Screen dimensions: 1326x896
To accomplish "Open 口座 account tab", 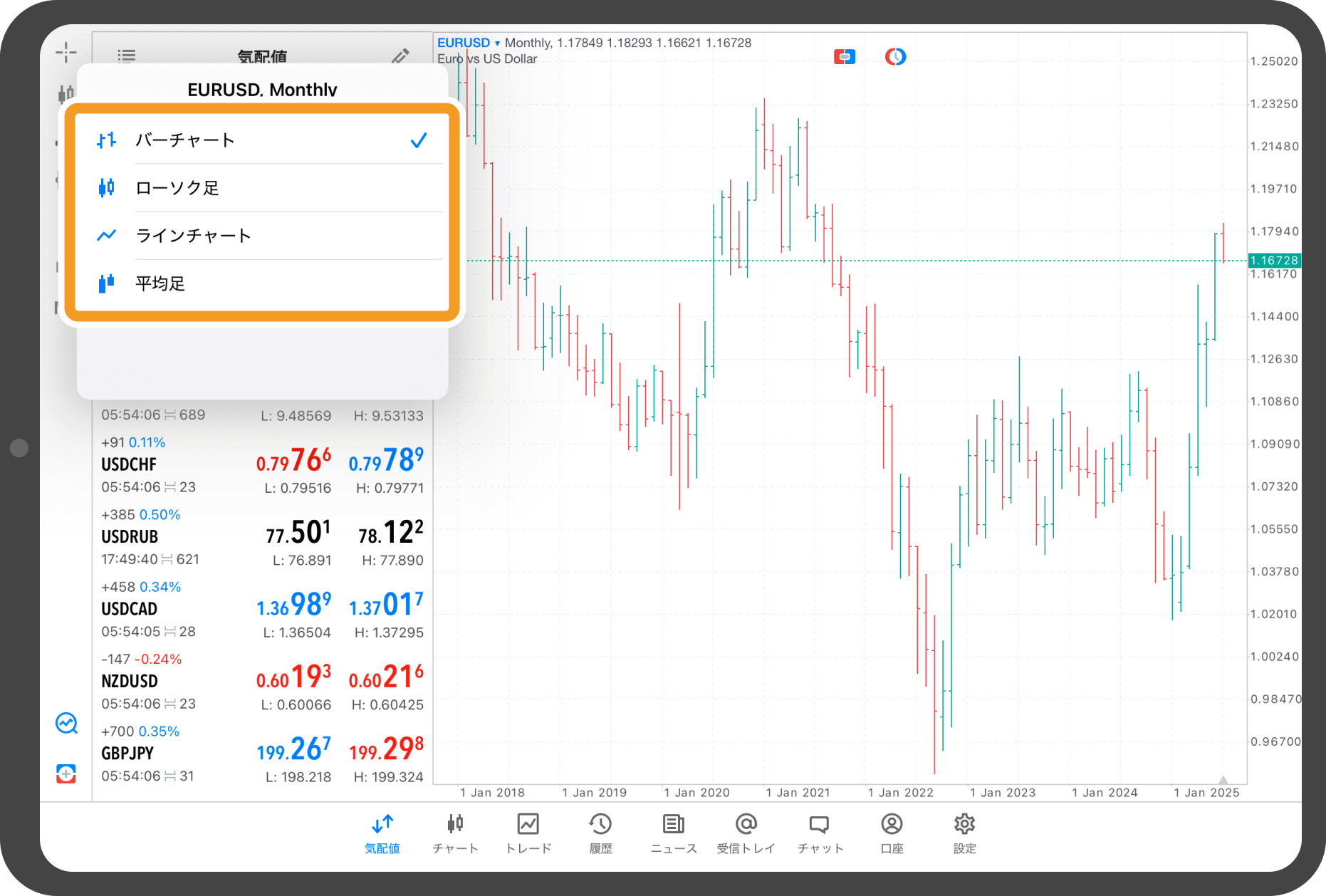I will (x=892, y=833).
